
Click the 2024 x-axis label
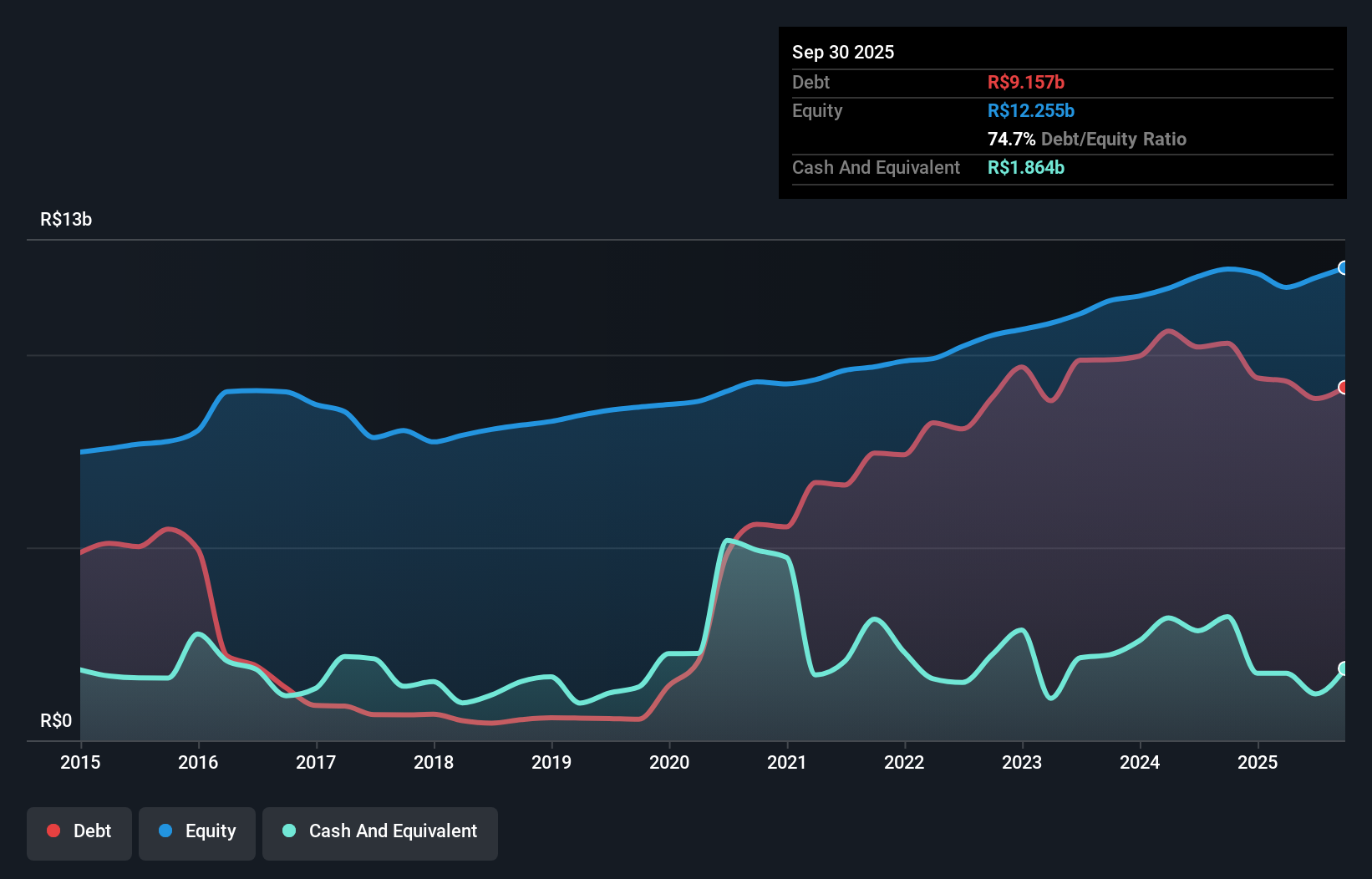[1140, 762]
